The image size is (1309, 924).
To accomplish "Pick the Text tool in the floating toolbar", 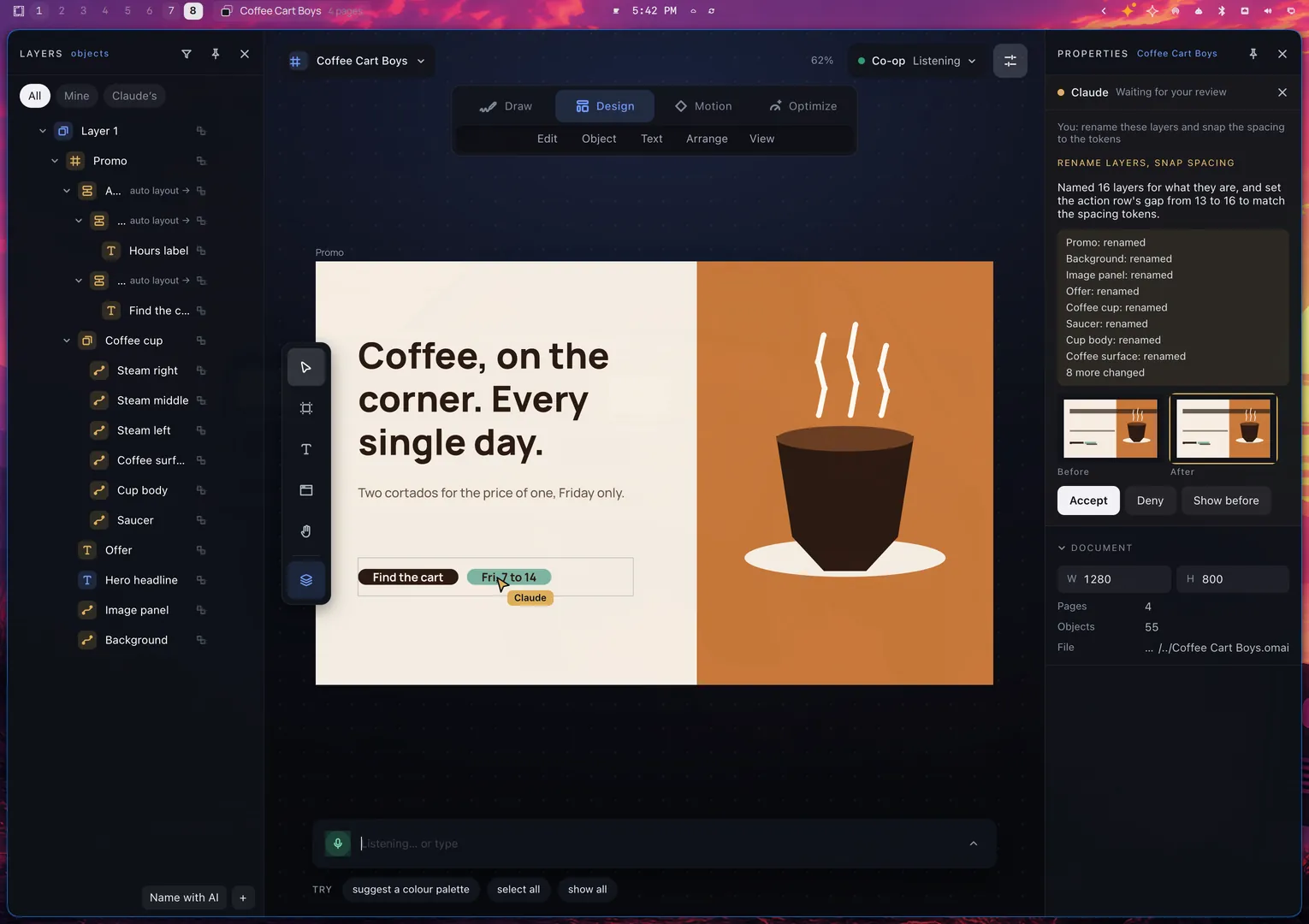I will [306, 449].
